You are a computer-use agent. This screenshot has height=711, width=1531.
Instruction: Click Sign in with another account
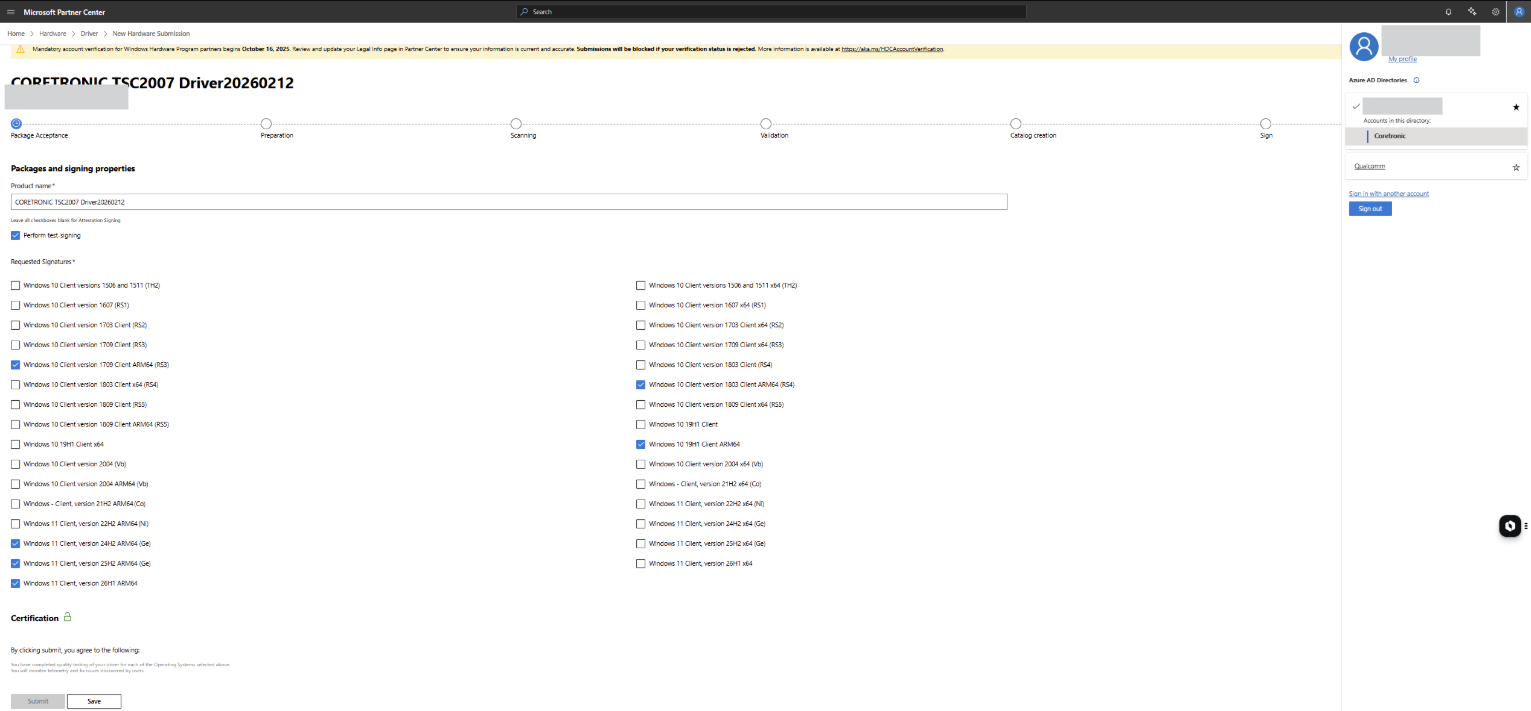pos(1389,193)
